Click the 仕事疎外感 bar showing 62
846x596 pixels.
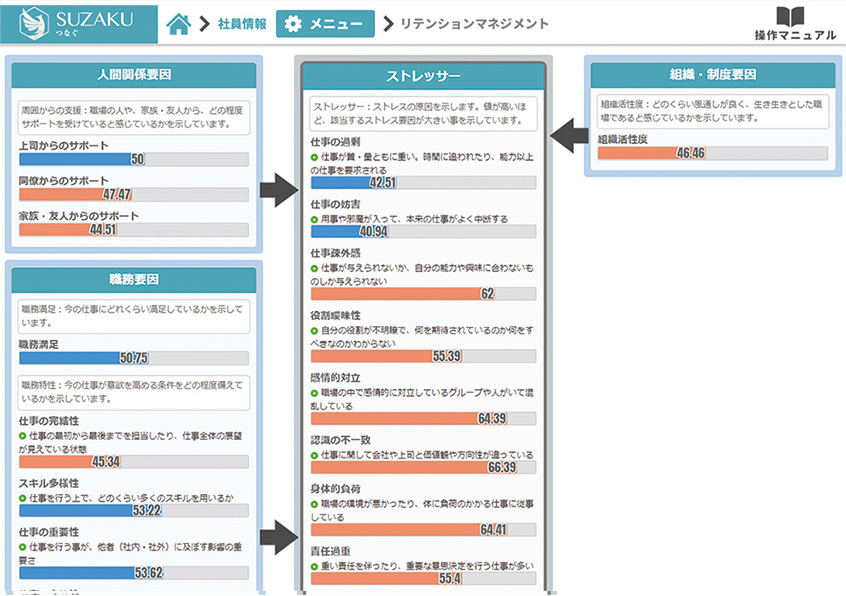(423, 294)
